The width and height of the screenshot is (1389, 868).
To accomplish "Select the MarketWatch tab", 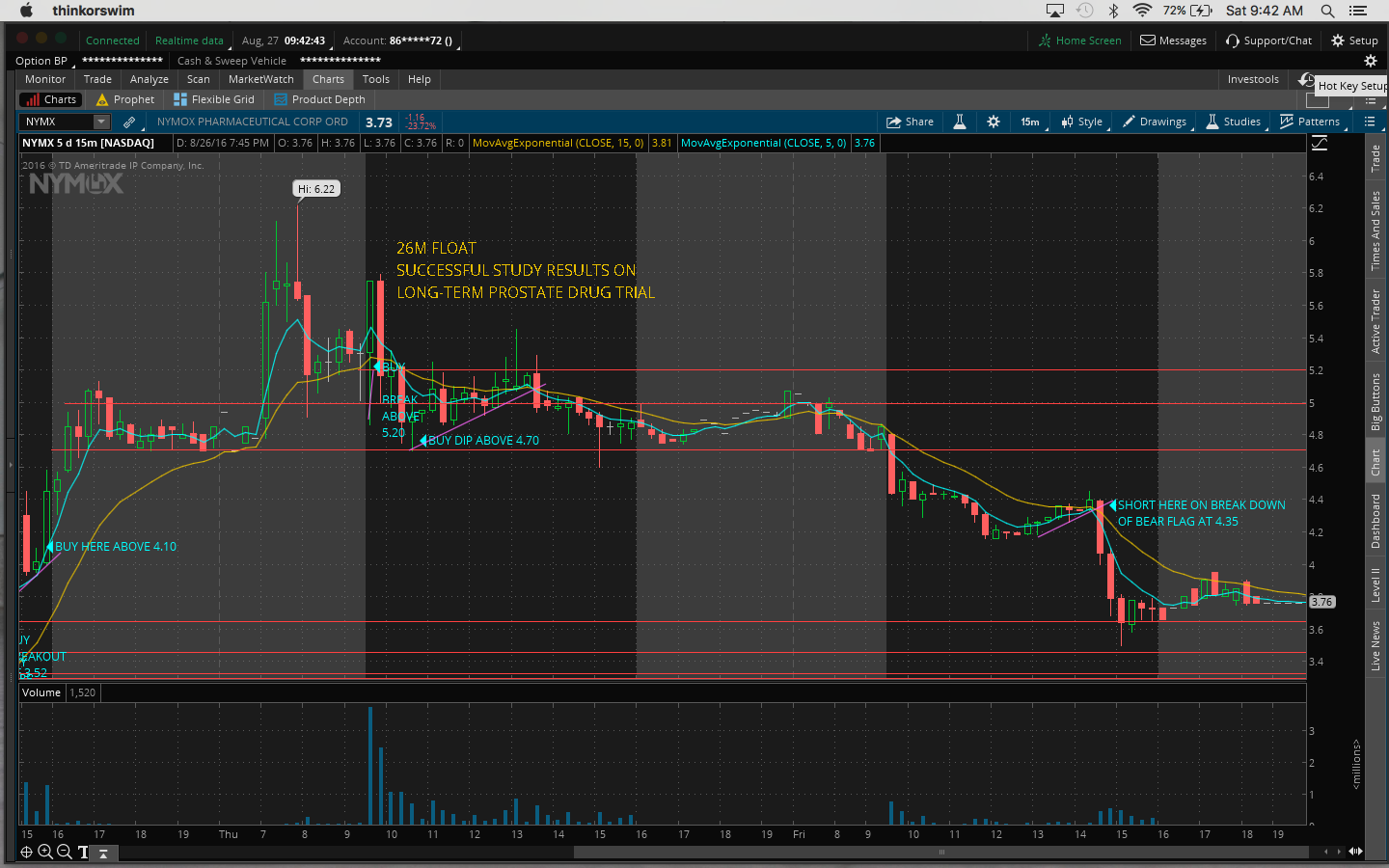I will pyautogui.click(x=261, y=79).
